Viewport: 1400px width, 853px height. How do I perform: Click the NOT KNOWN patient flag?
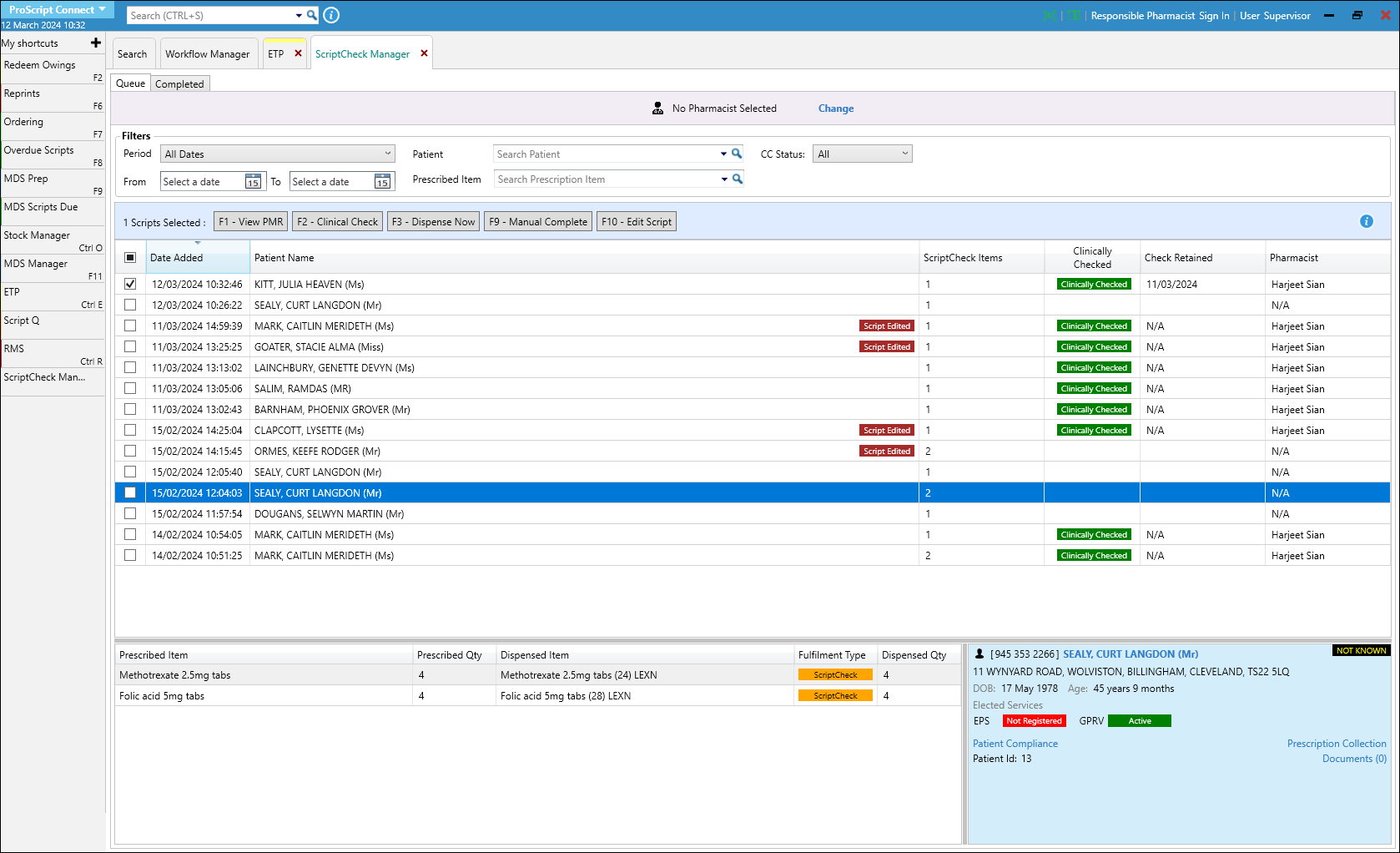[1361, 650]
